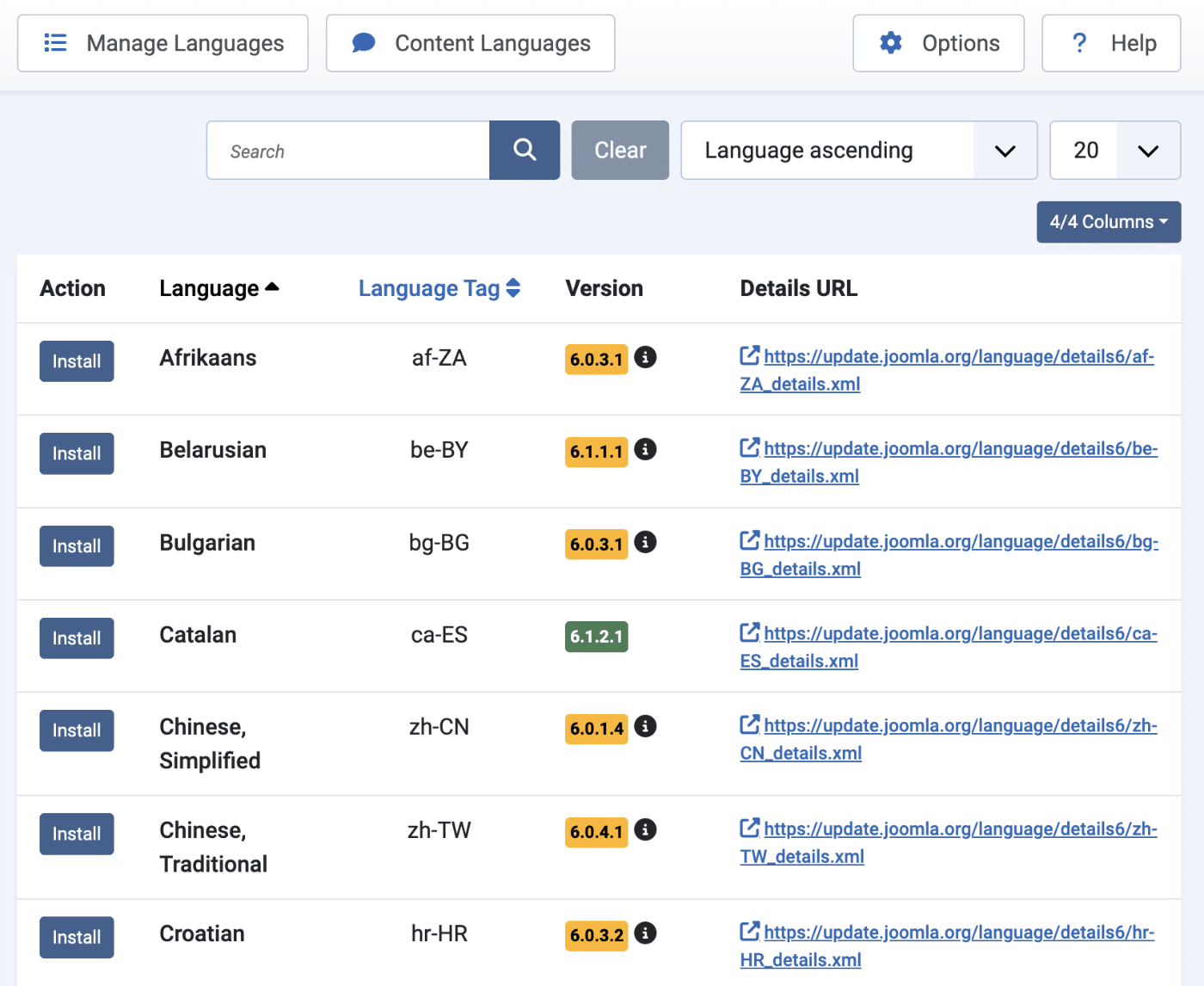Click the be-BY language tag cell

[439, 450]
